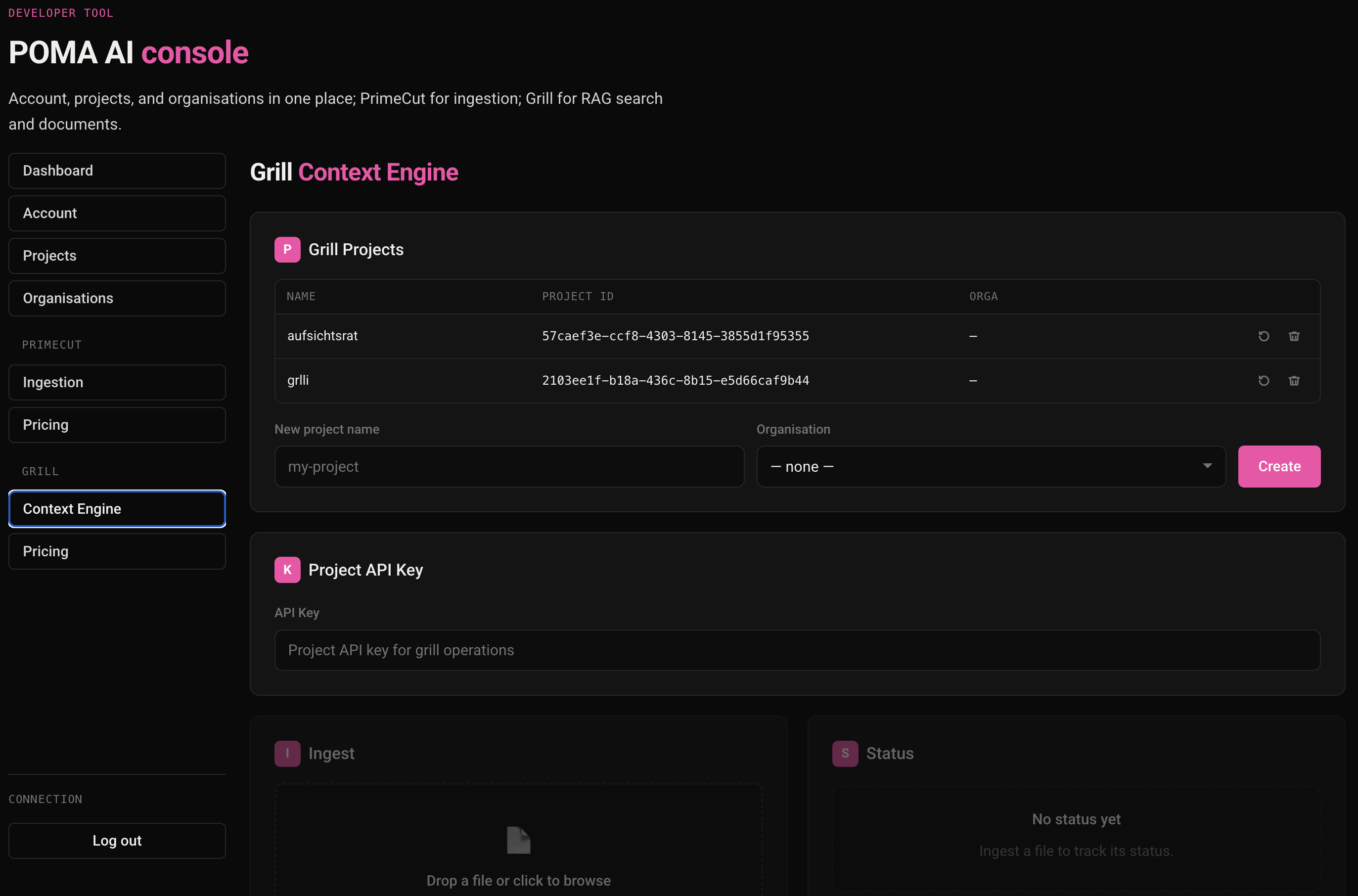Viewport: 1358px width, 896px height.
Task: Click into the Project API Key field
Action: pyautogui.click(x=797, y=650)
